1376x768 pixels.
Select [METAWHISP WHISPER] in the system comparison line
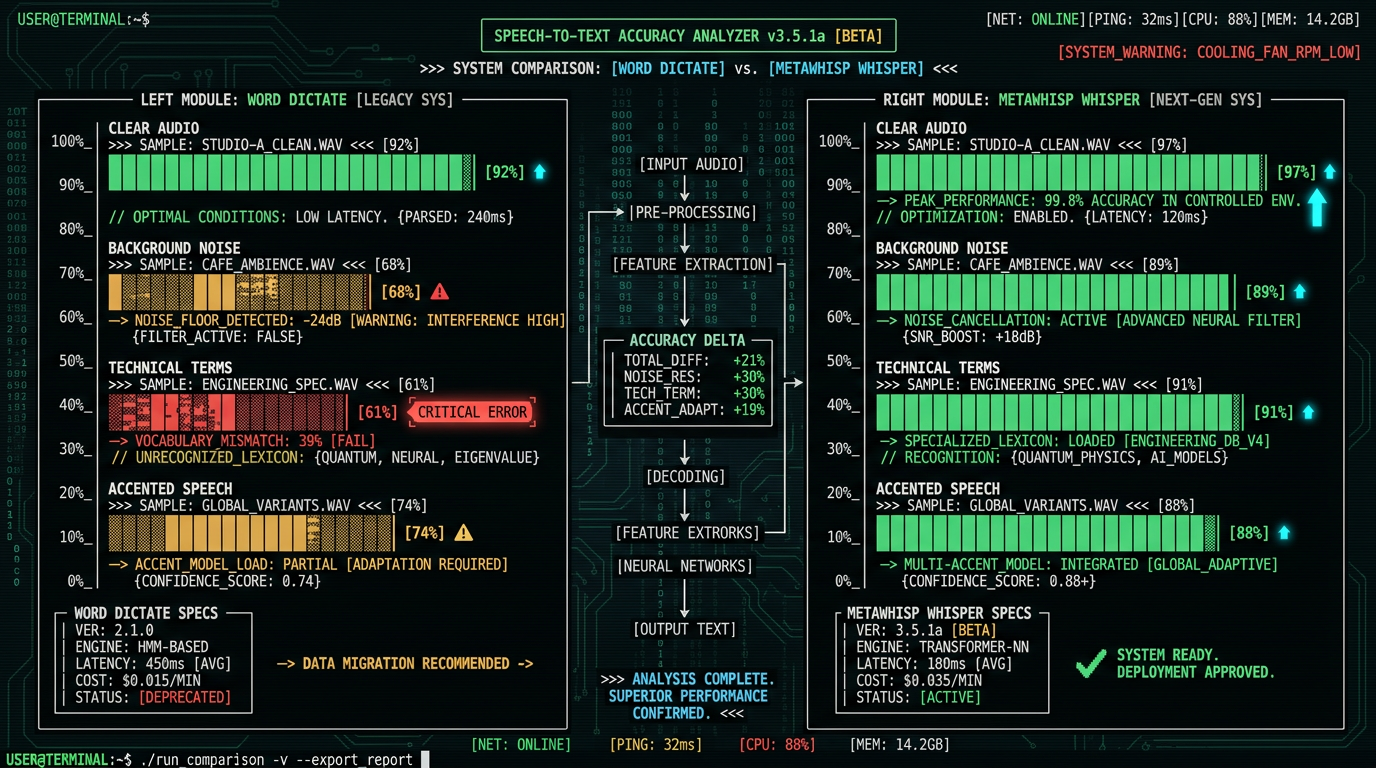[x=846, y=68]
